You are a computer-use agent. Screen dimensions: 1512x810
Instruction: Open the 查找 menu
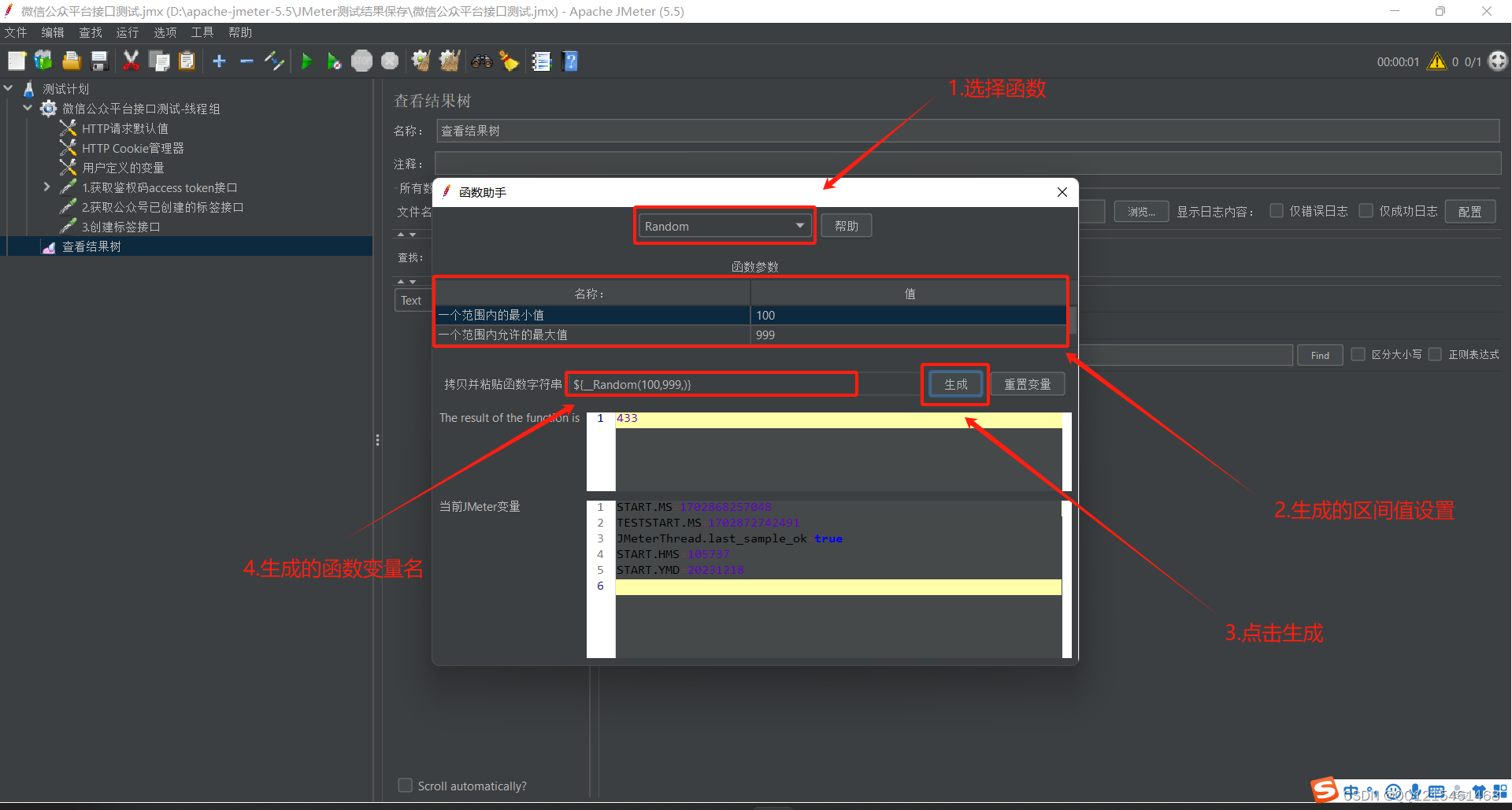pyautogui.click(x=91, y=32)
